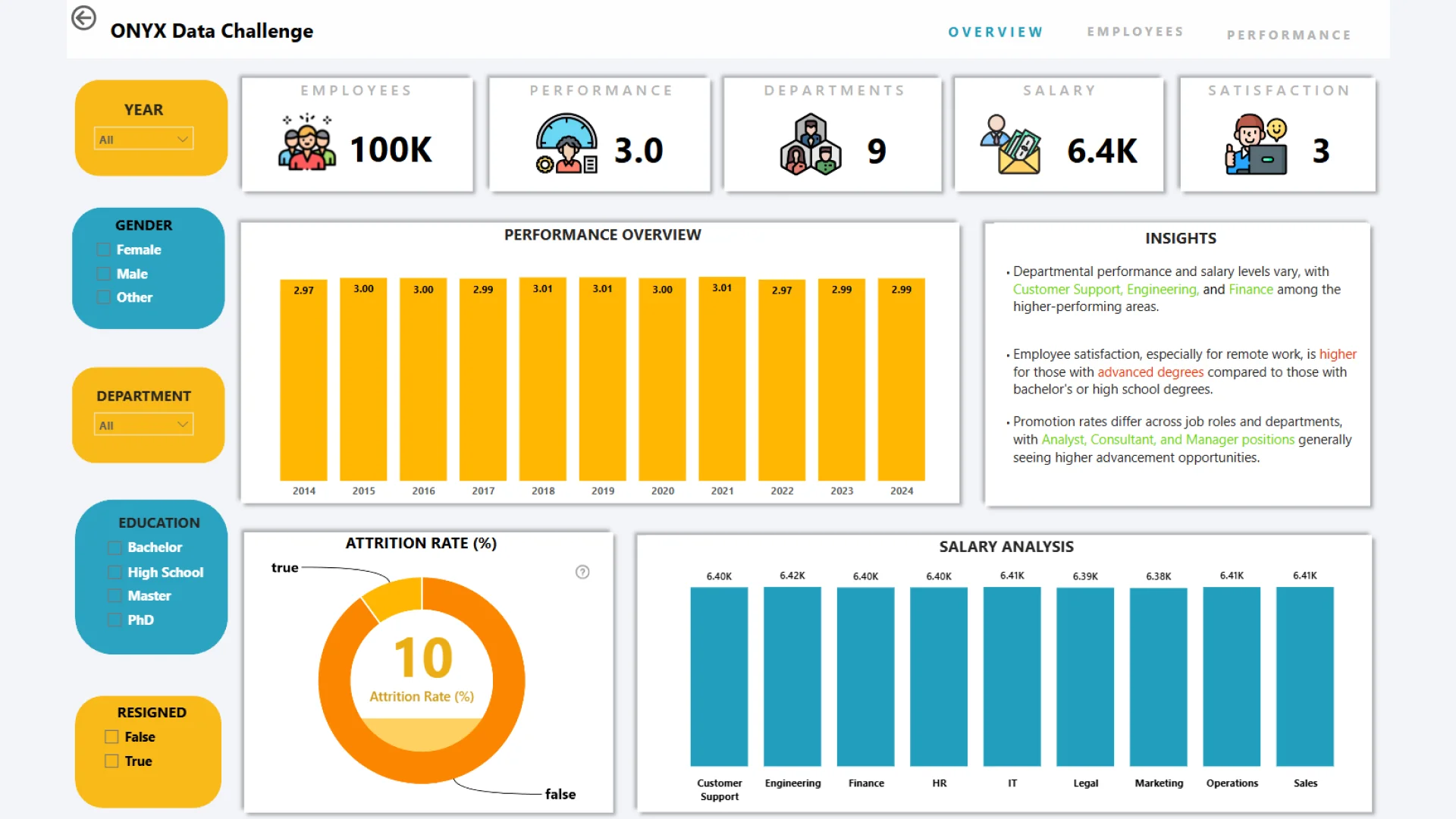Enable the Resigned False checkbox
The height and width of the screenshot is (819, 1456).
111,736
